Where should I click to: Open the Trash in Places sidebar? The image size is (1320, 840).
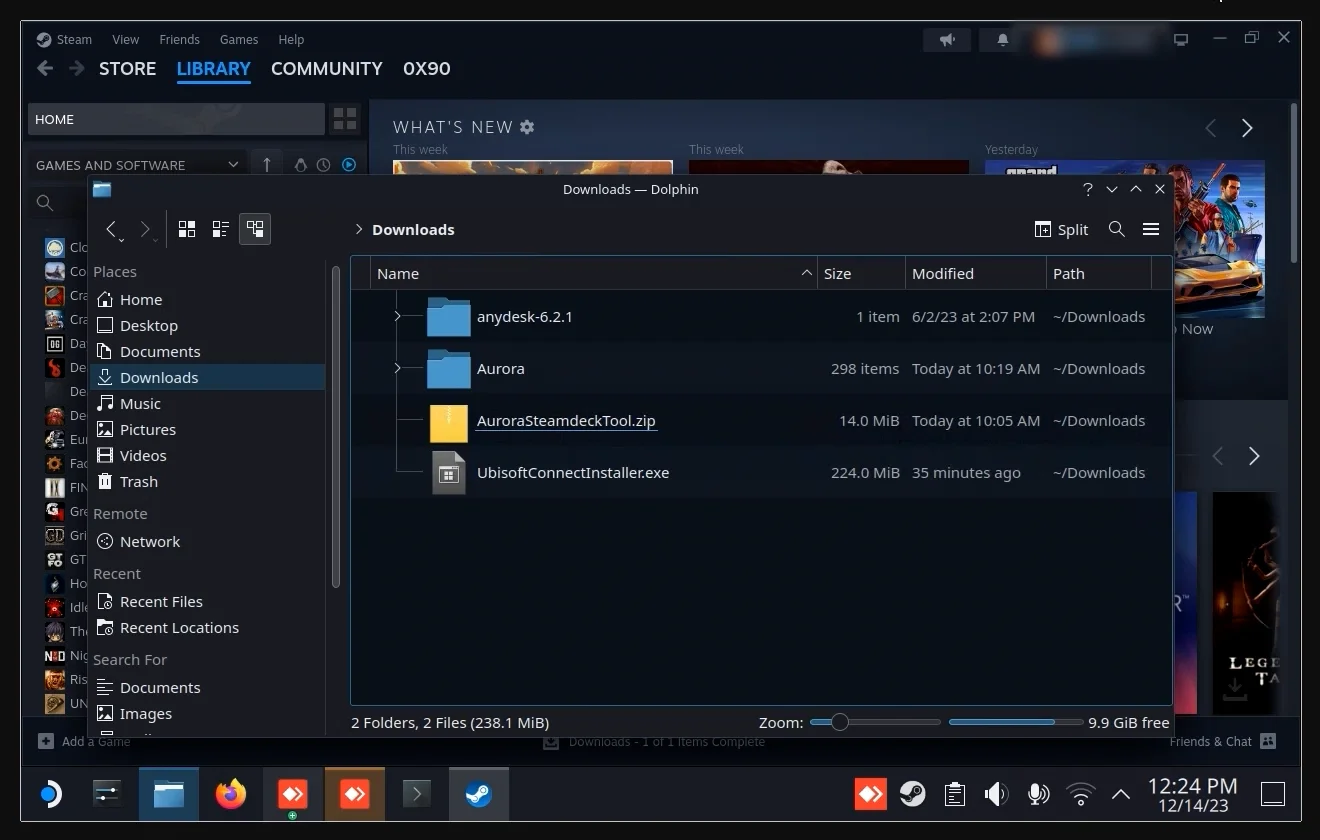click(138, 482)
